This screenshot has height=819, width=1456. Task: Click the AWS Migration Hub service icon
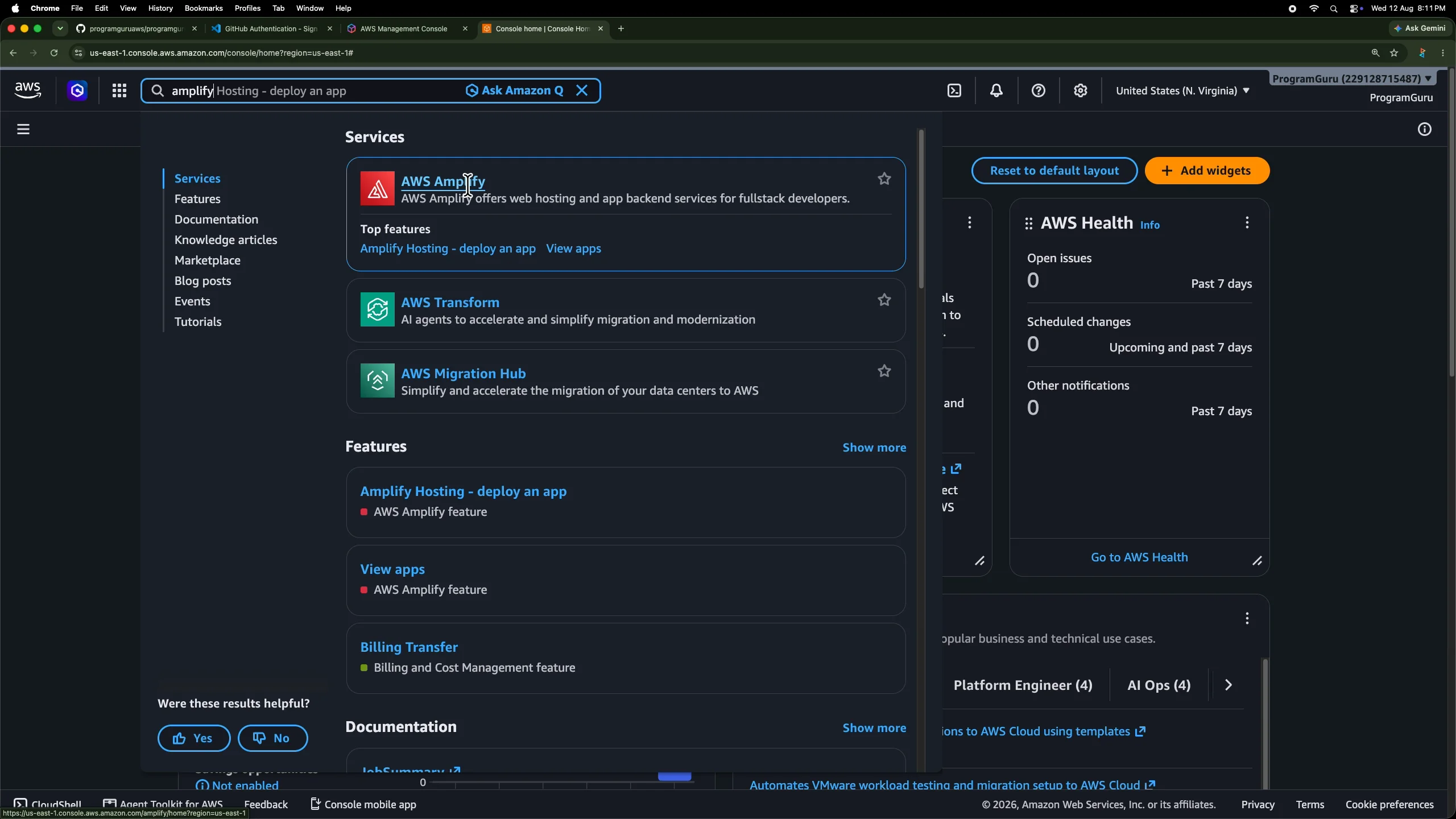click(x=378, y=380)
